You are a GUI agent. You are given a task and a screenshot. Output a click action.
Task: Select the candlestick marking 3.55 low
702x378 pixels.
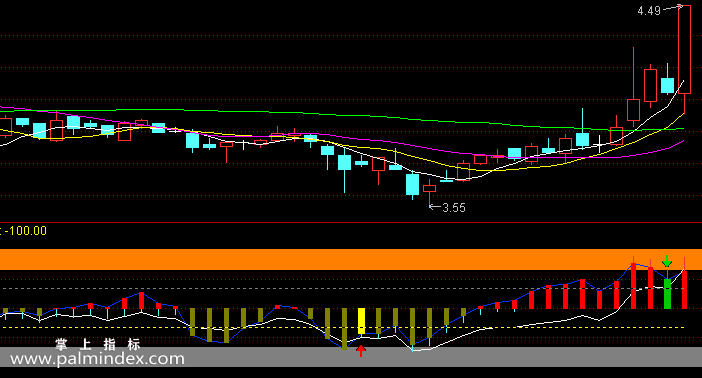429,193
